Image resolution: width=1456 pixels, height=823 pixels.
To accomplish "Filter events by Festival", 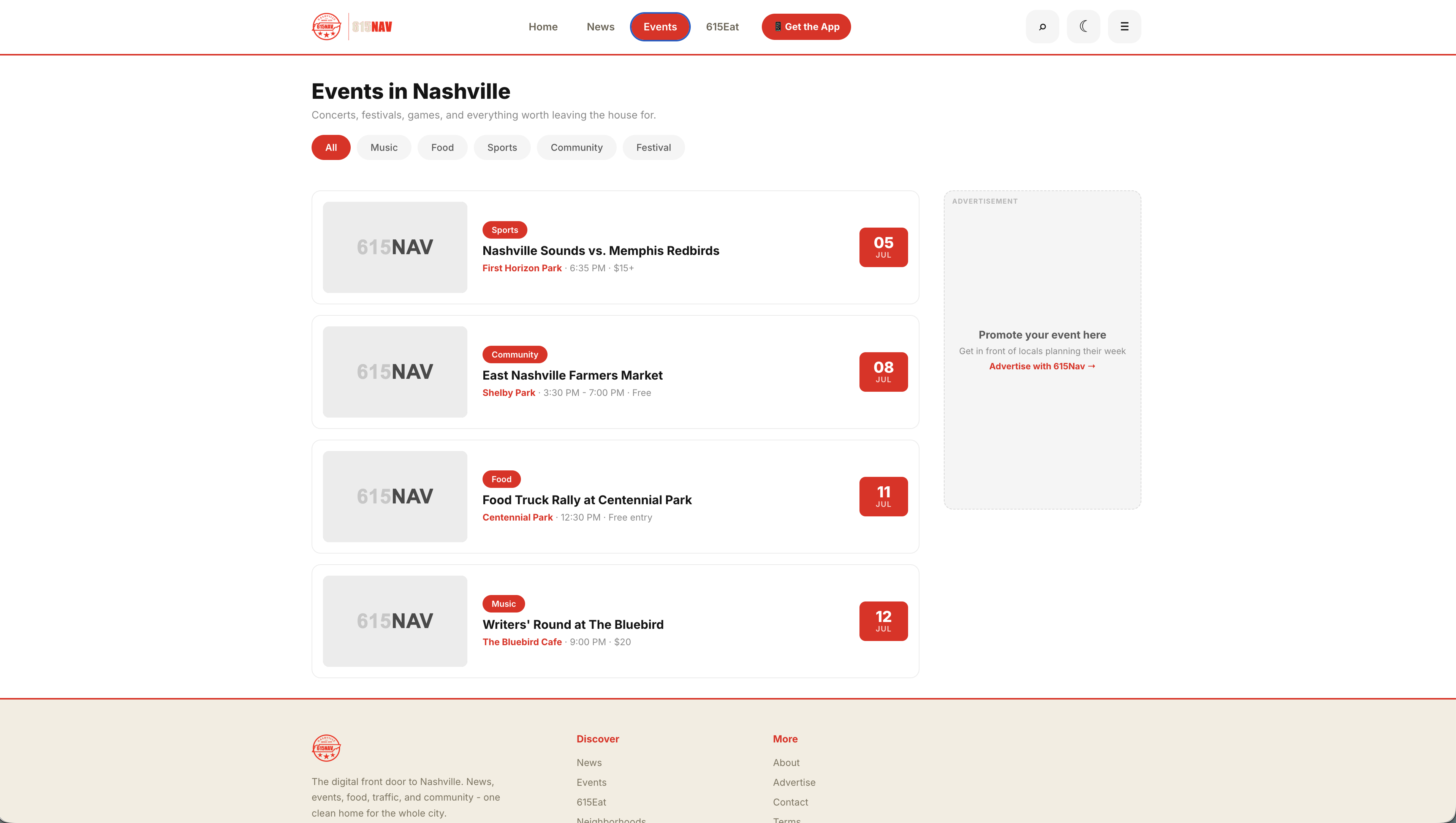I will coord(654,147).
